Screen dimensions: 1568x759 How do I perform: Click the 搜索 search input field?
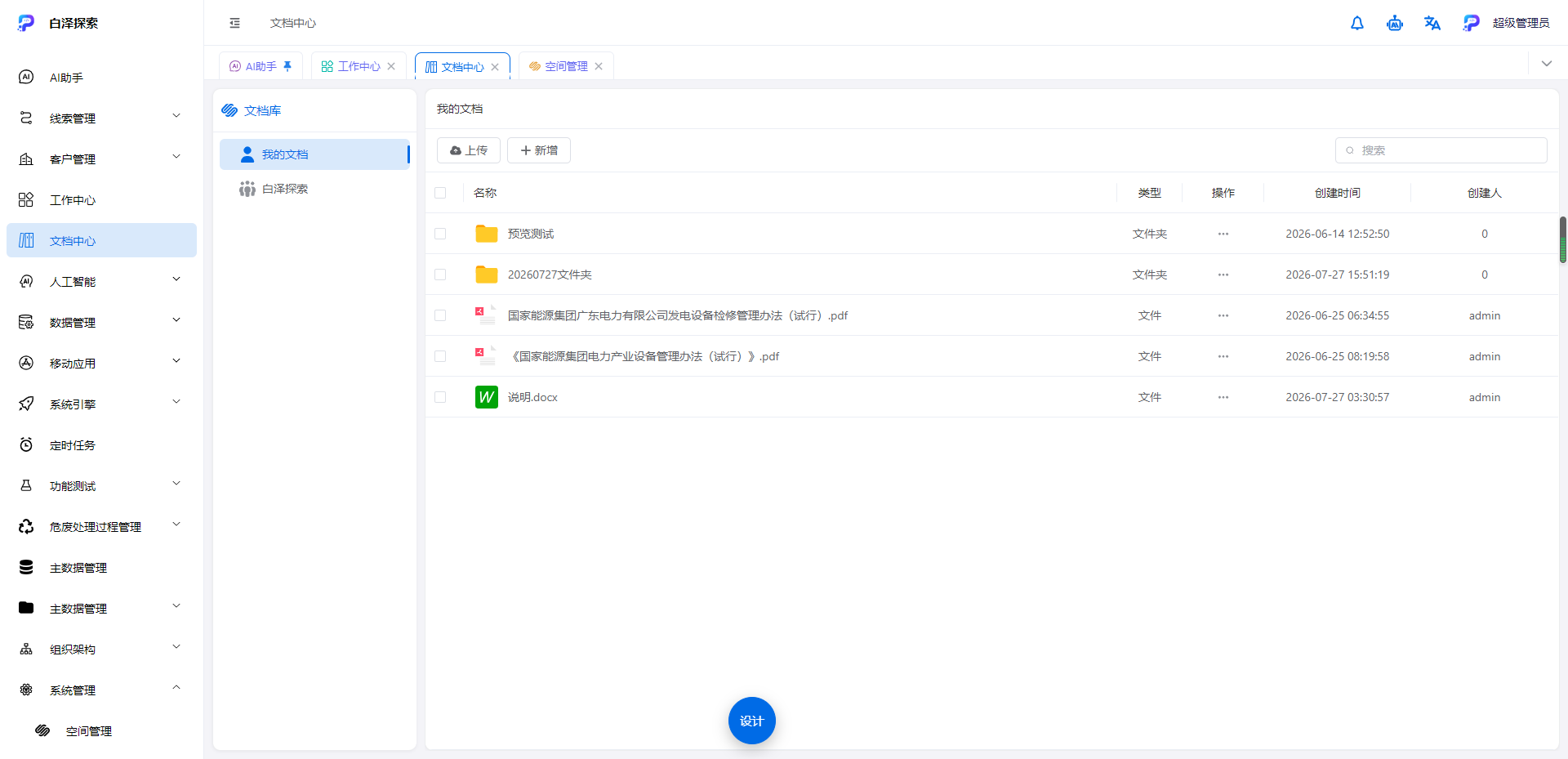(x=1441, y=150)
